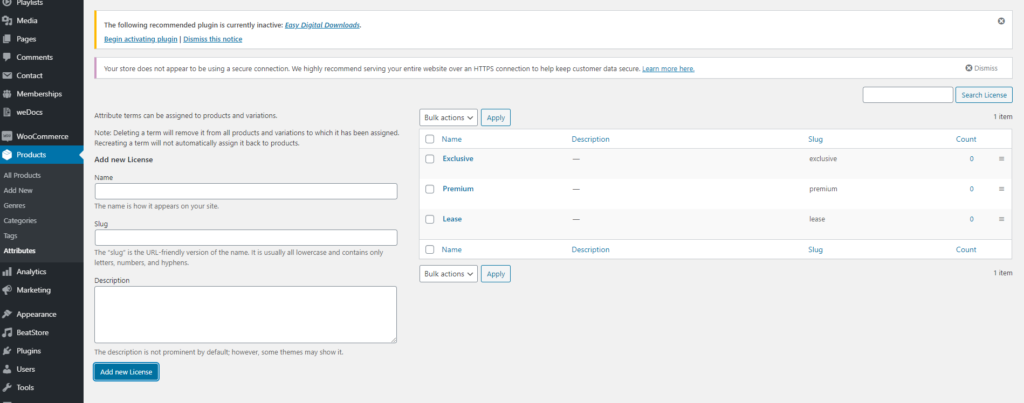Toggle select-all checkbox in table footer
The width and height of the screenshot is (1024, 403).
tap(430, 250)
